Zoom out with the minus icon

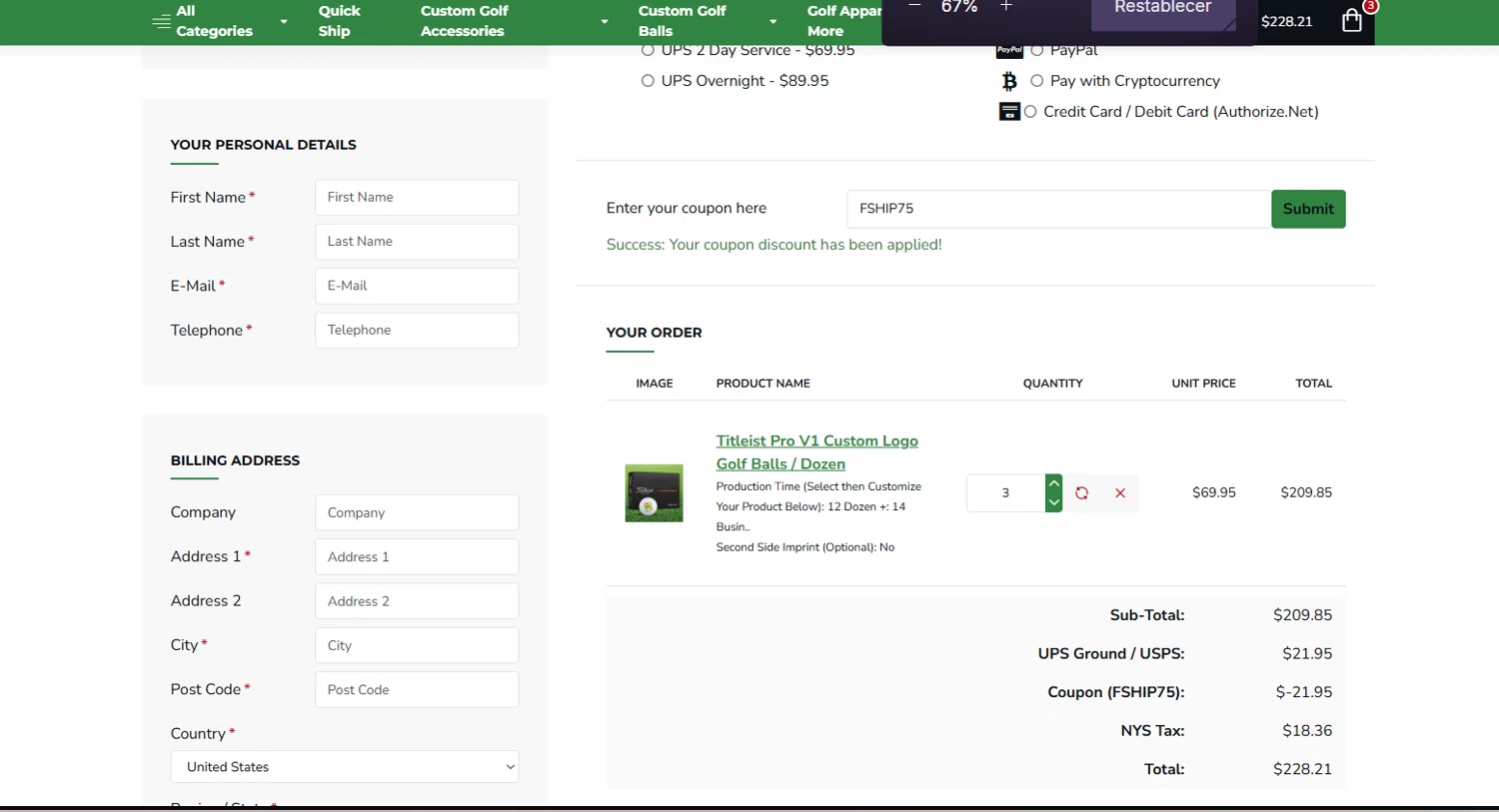[x=914, y=6]
